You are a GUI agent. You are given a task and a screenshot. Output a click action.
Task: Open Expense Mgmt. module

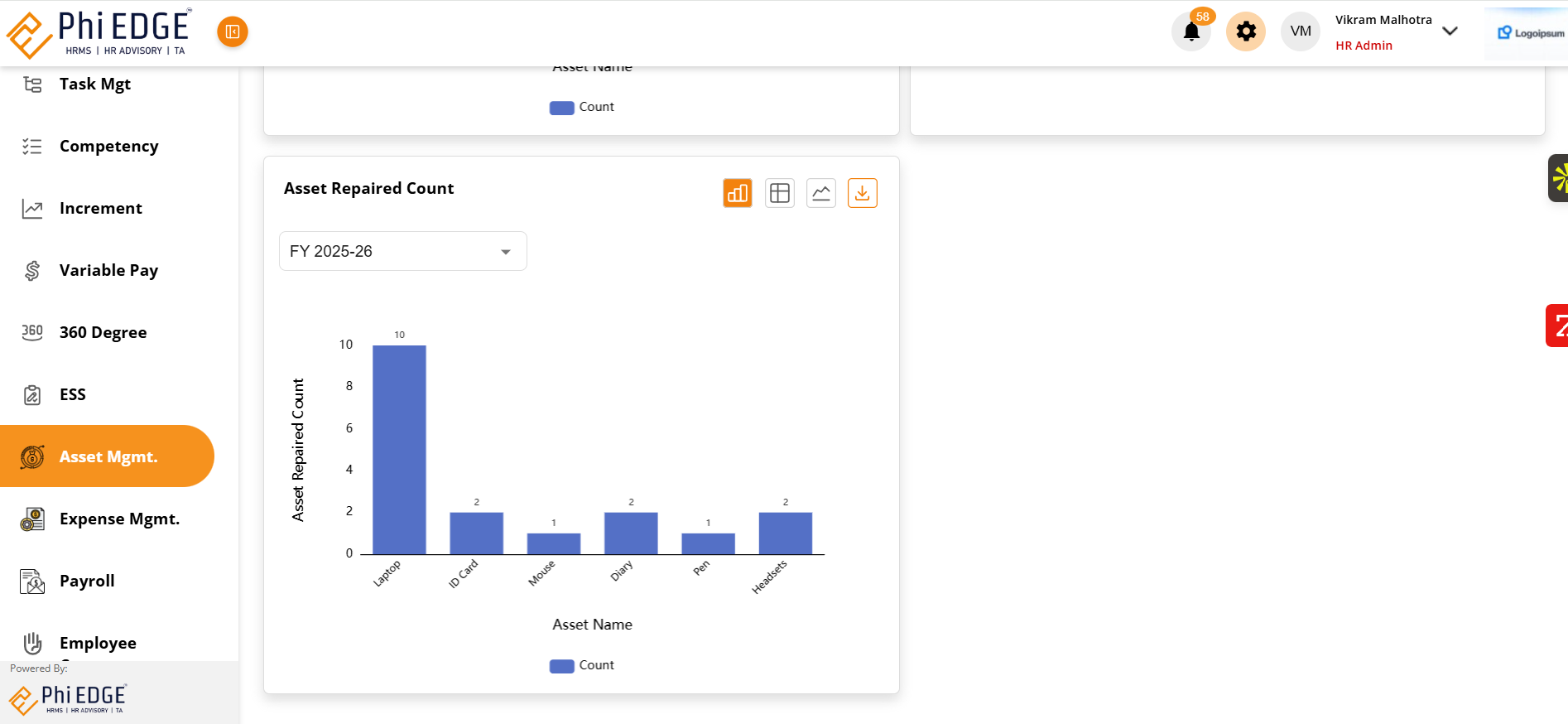pyautogui.click(x=119, y=519)
